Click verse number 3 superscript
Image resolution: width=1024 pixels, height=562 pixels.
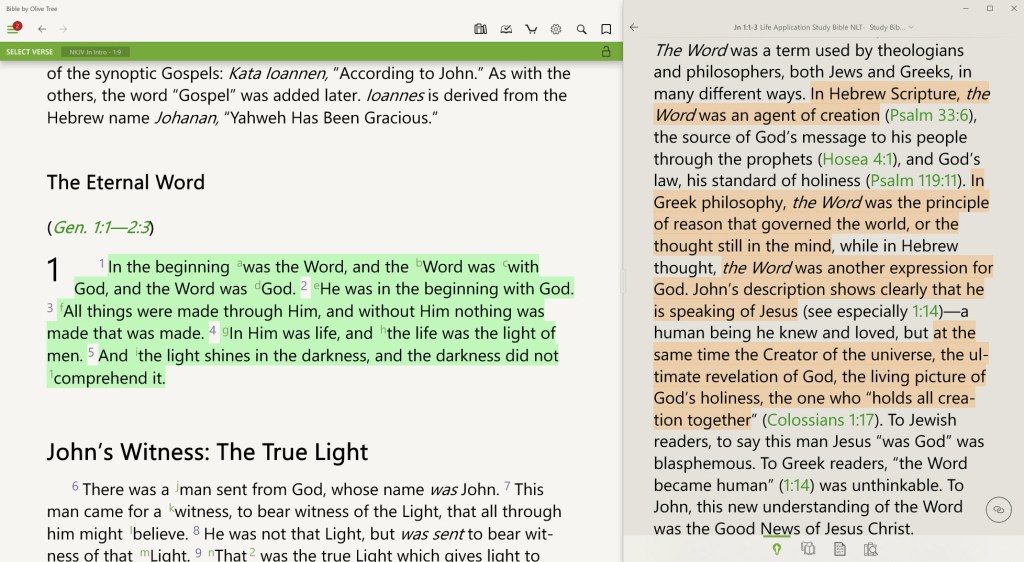[x=50, y=307]
